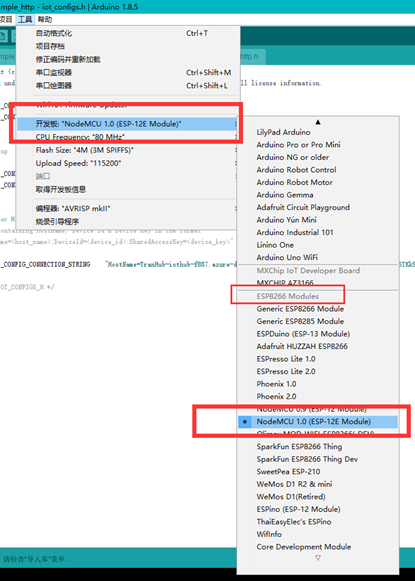
Task: Choose SparkFun ESP8266 Thing Dev
Action: point(318,459)
